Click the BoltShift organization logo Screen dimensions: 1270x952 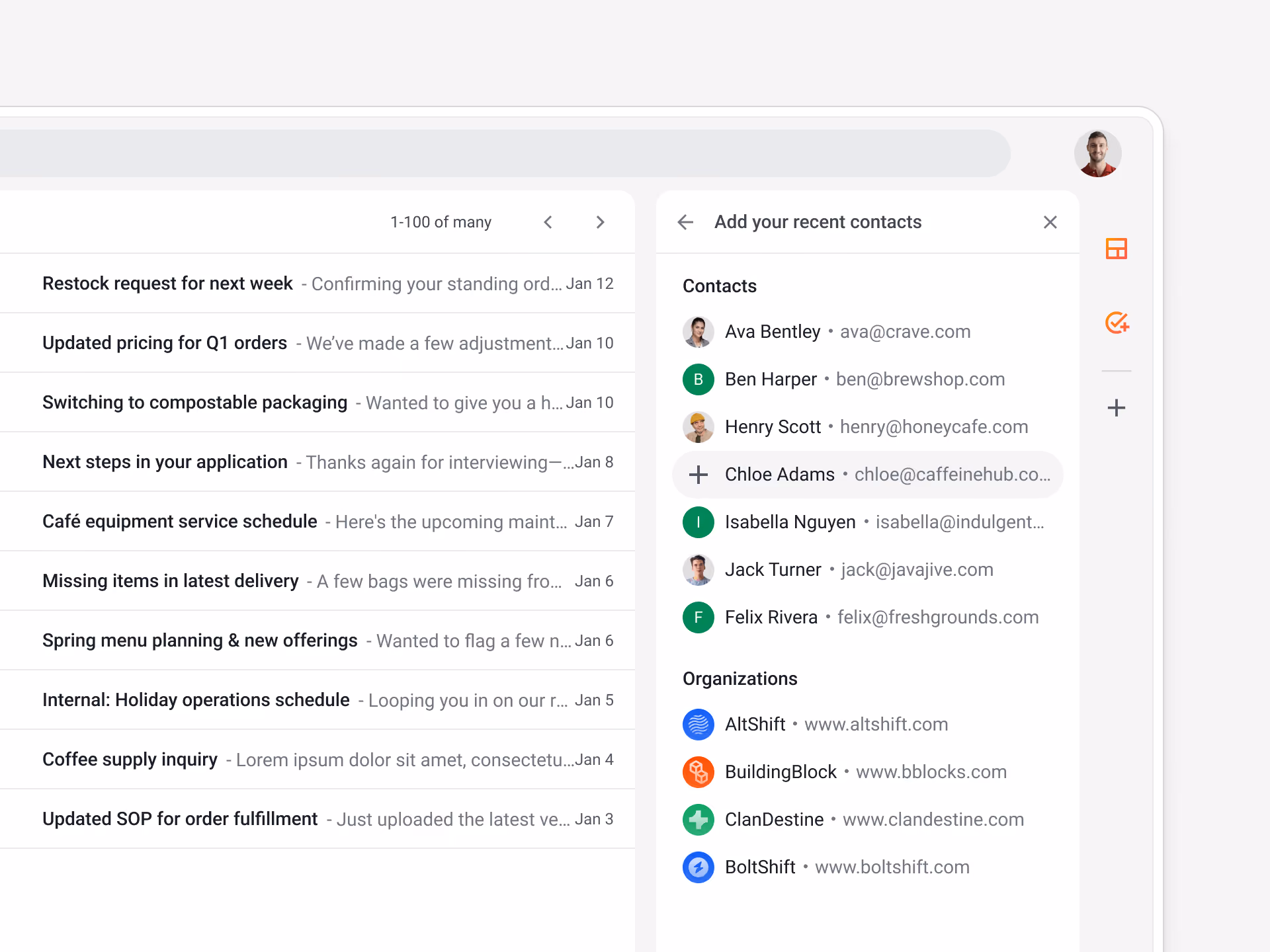click(x=698, y=867)
